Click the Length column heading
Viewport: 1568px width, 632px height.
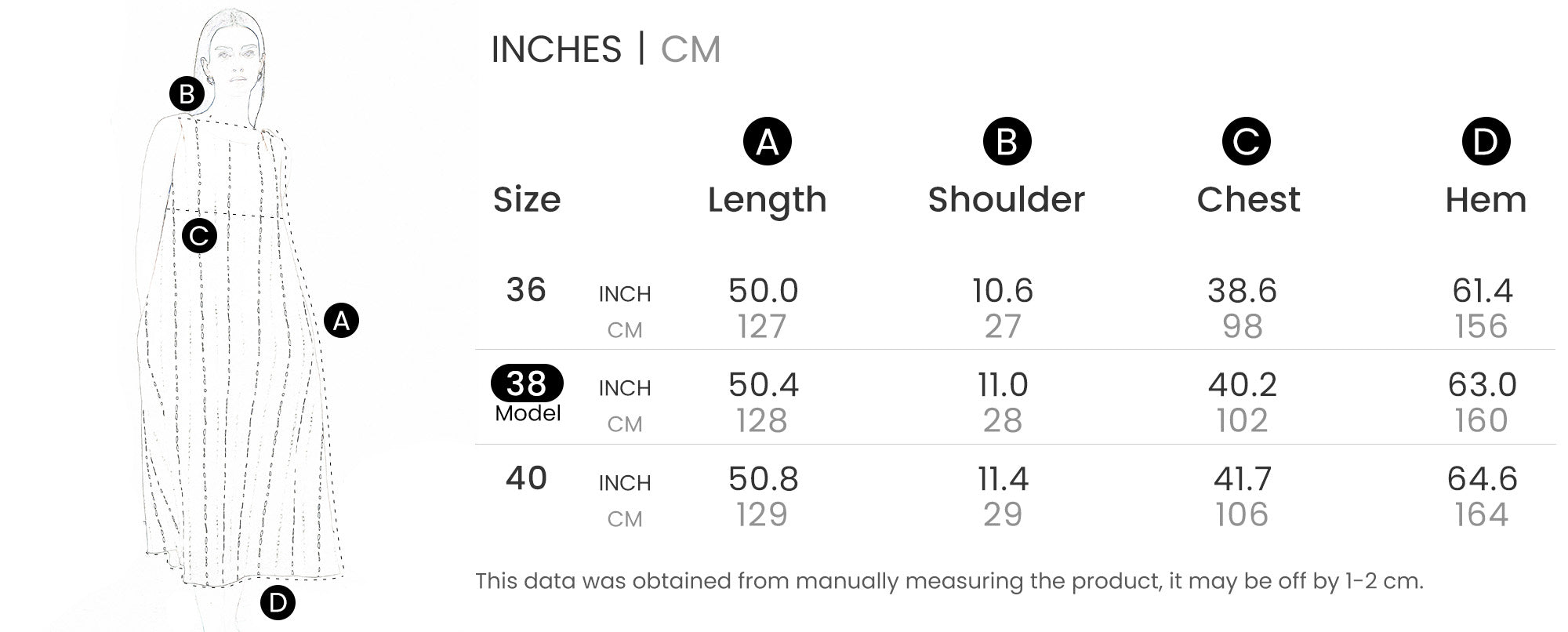click(x=767, y=200)
